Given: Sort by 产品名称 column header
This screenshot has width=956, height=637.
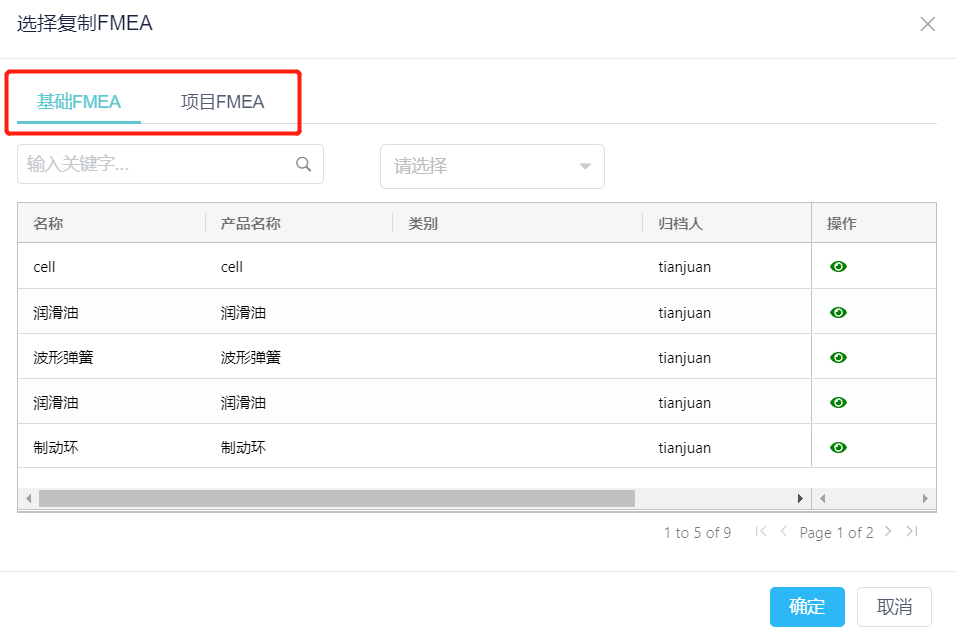Looking at the screenshot, I should click(x=251, y=224).
